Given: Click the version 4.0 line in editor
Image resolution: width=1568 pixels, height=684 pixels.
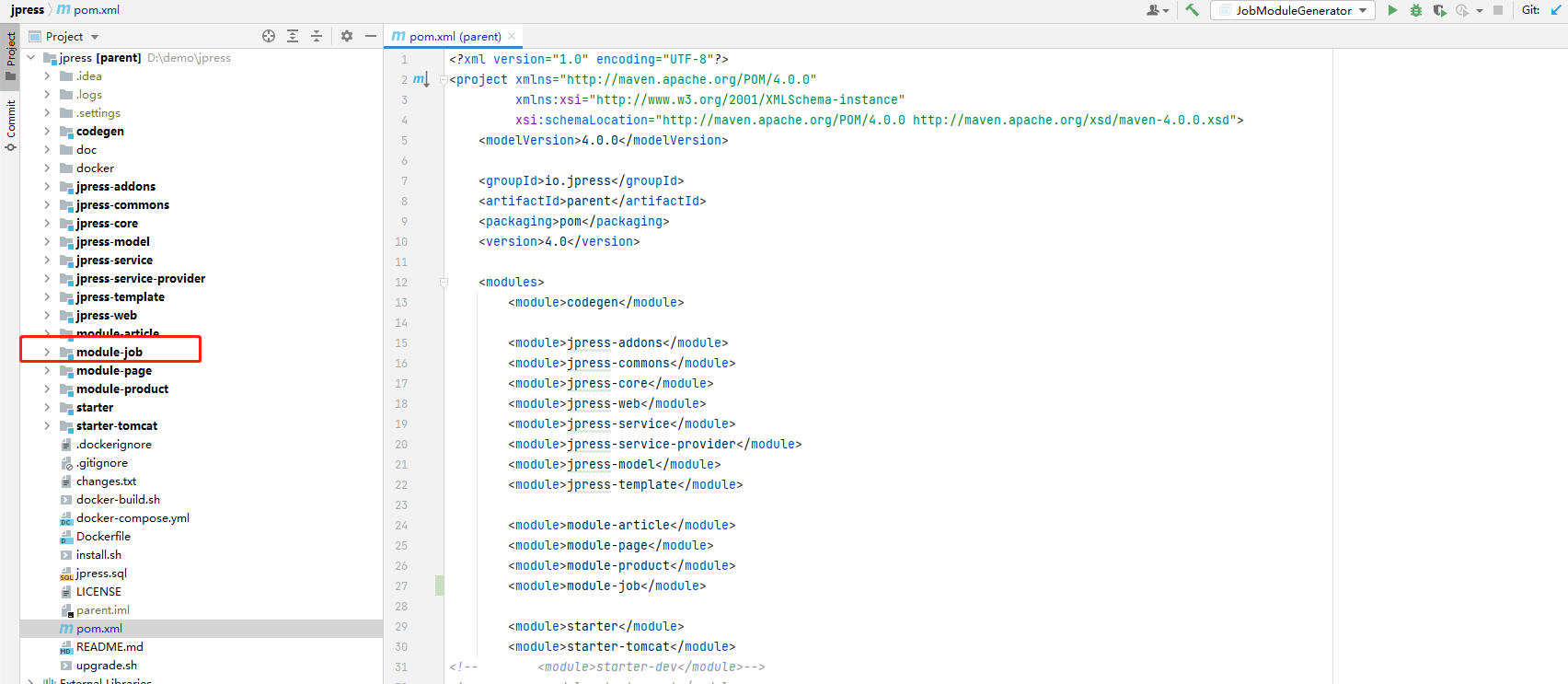Looking at the screenshot, I should pos(559,242).
